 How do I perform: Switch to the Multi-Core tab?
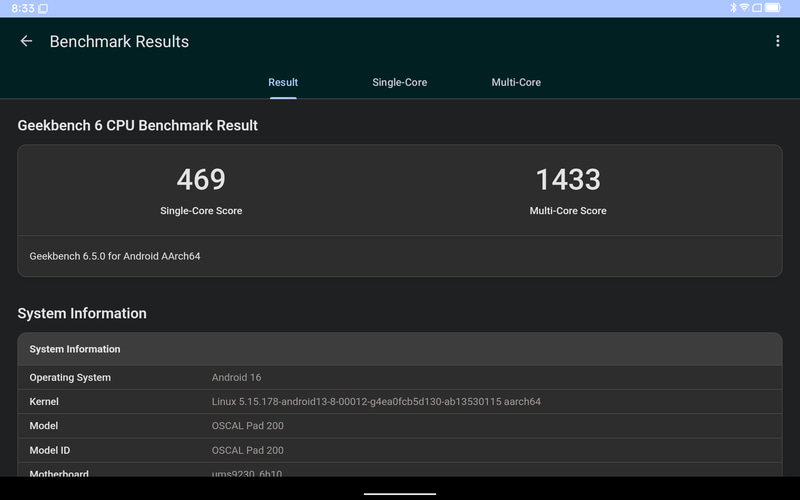click(x=516, y=82)
